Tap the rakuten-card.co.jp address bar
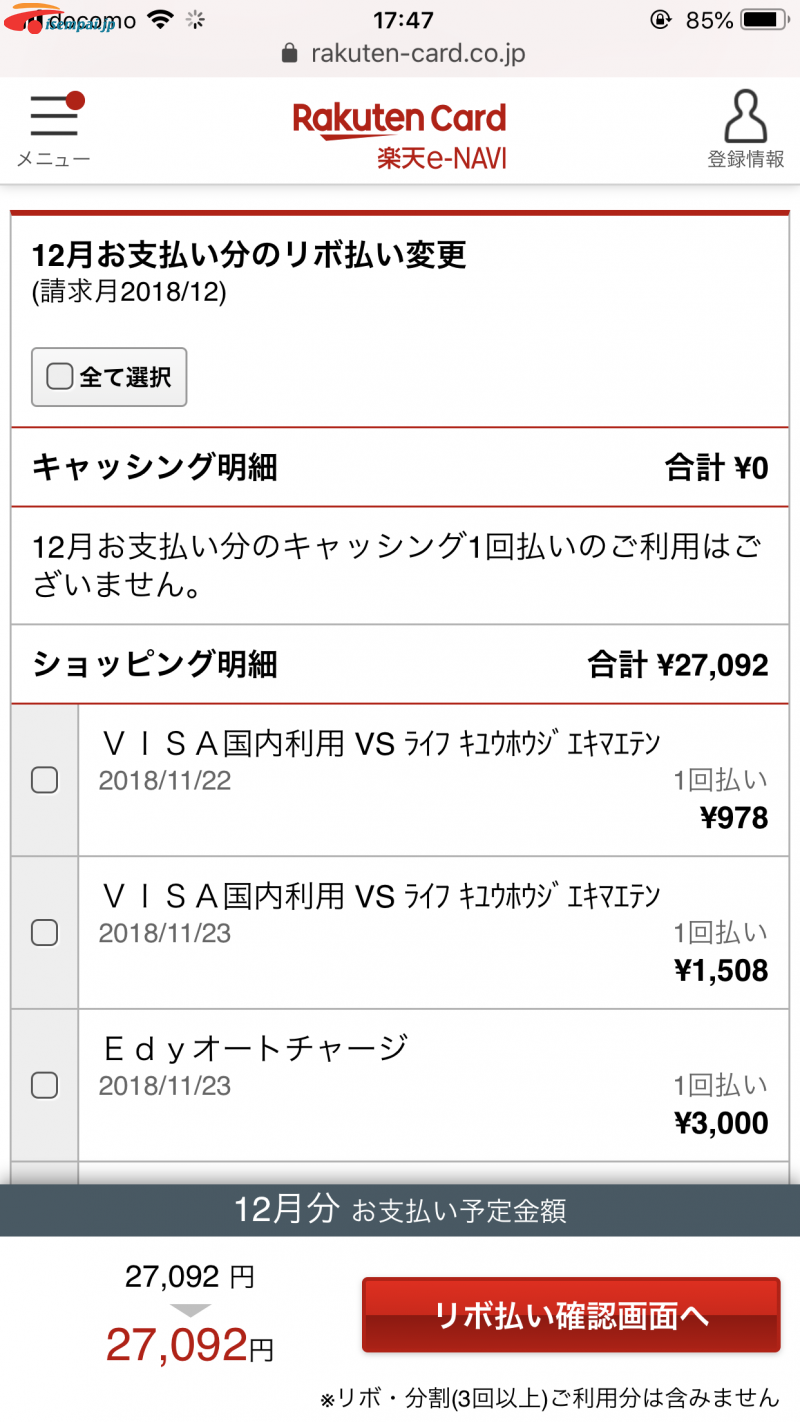Screen dimensions: 800x1422 (417, 53)
